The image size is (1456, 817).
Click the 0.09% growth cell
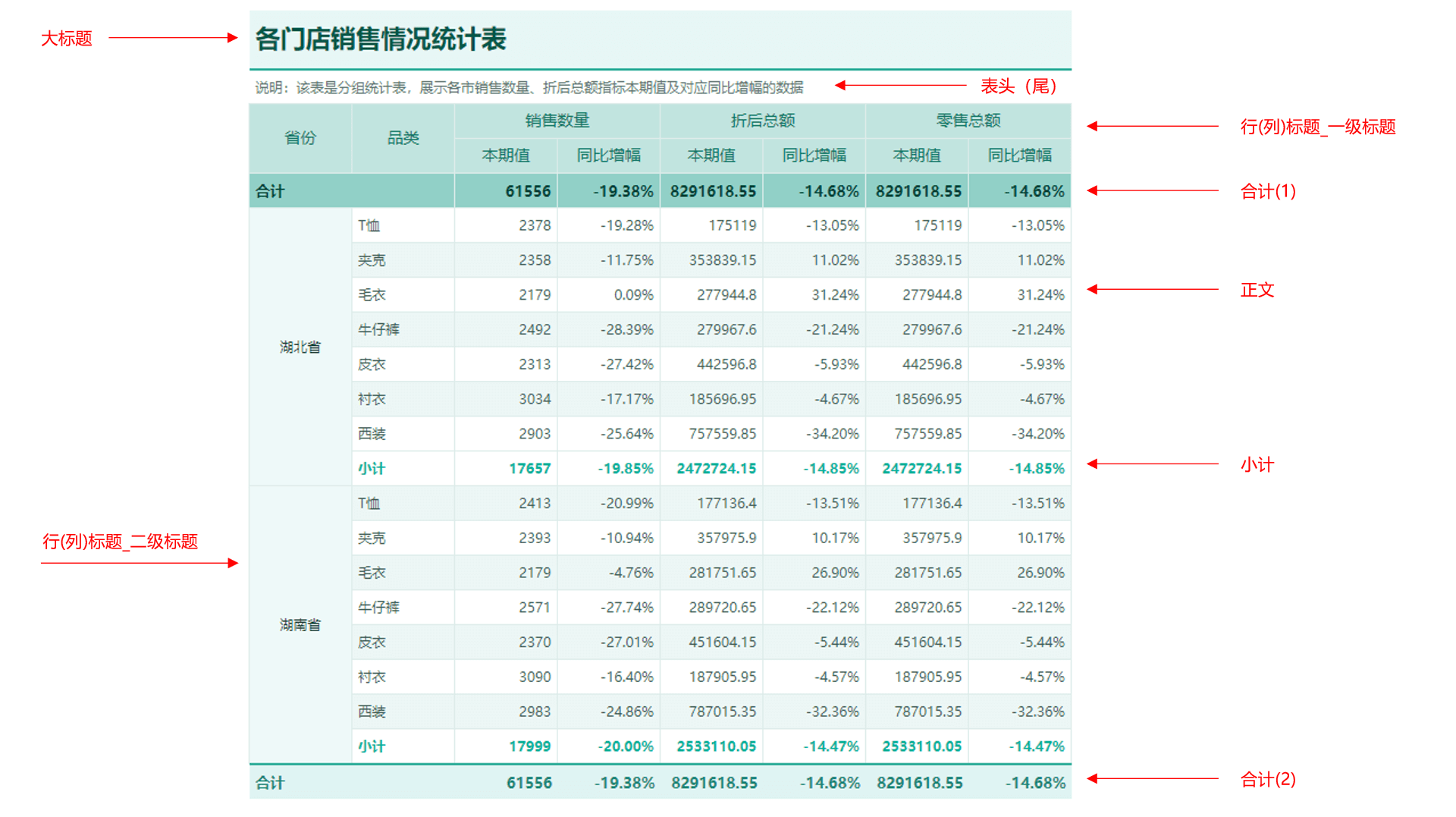point(609,295)
